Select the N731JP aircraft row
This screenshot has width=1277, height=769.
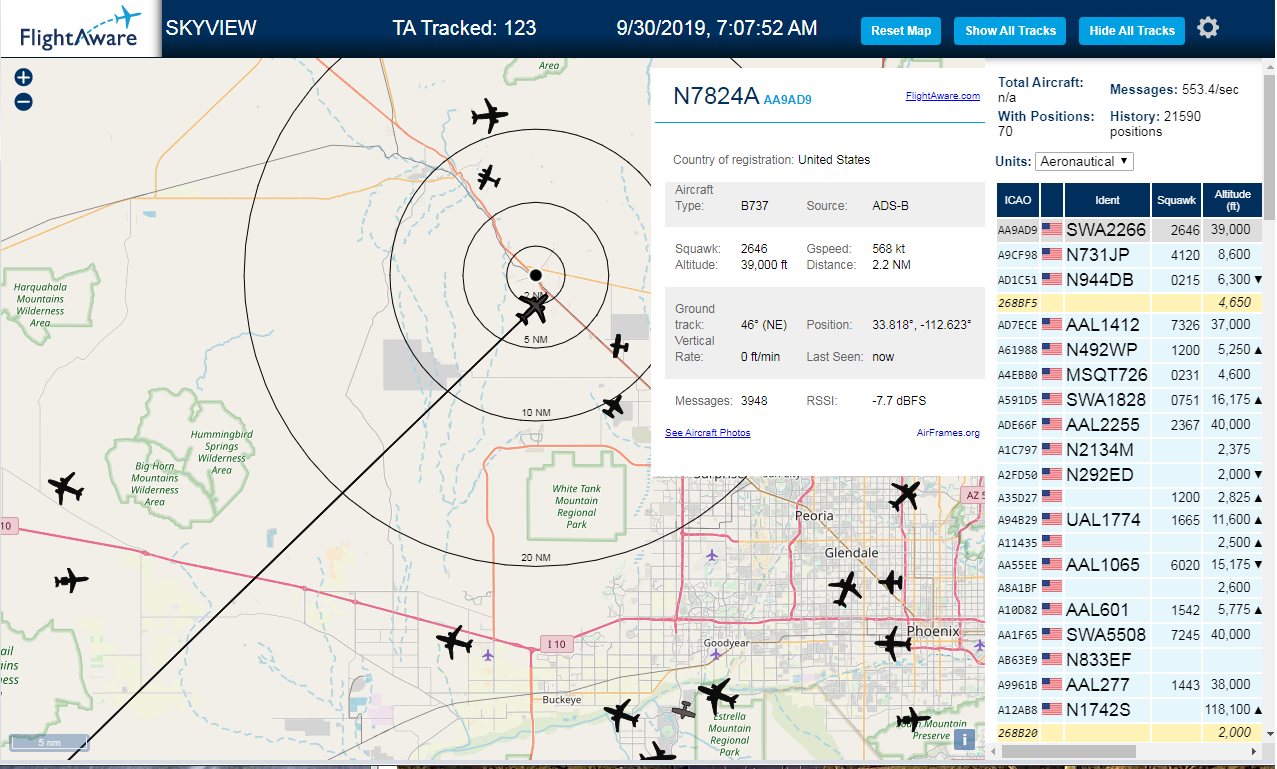(1129, 255)
